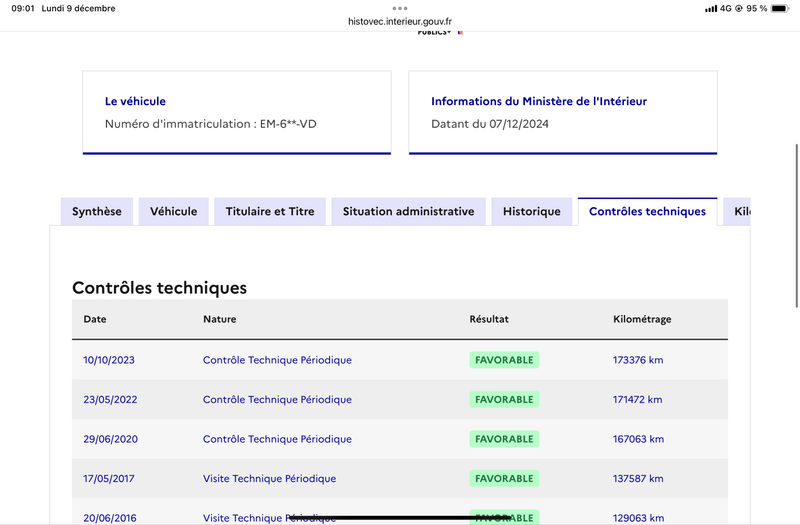Click Contrôle Technique Périodique in 10/10/2023 row
The image size is (800, 525).
277,360
